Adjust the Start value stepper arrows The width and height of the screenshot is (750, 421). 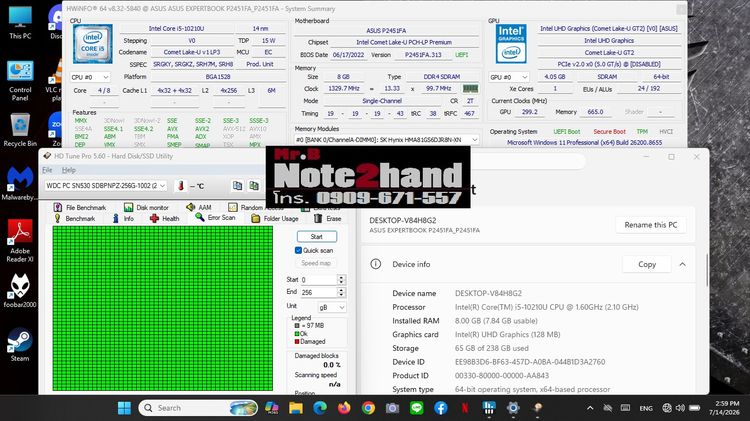pos(341,280)
